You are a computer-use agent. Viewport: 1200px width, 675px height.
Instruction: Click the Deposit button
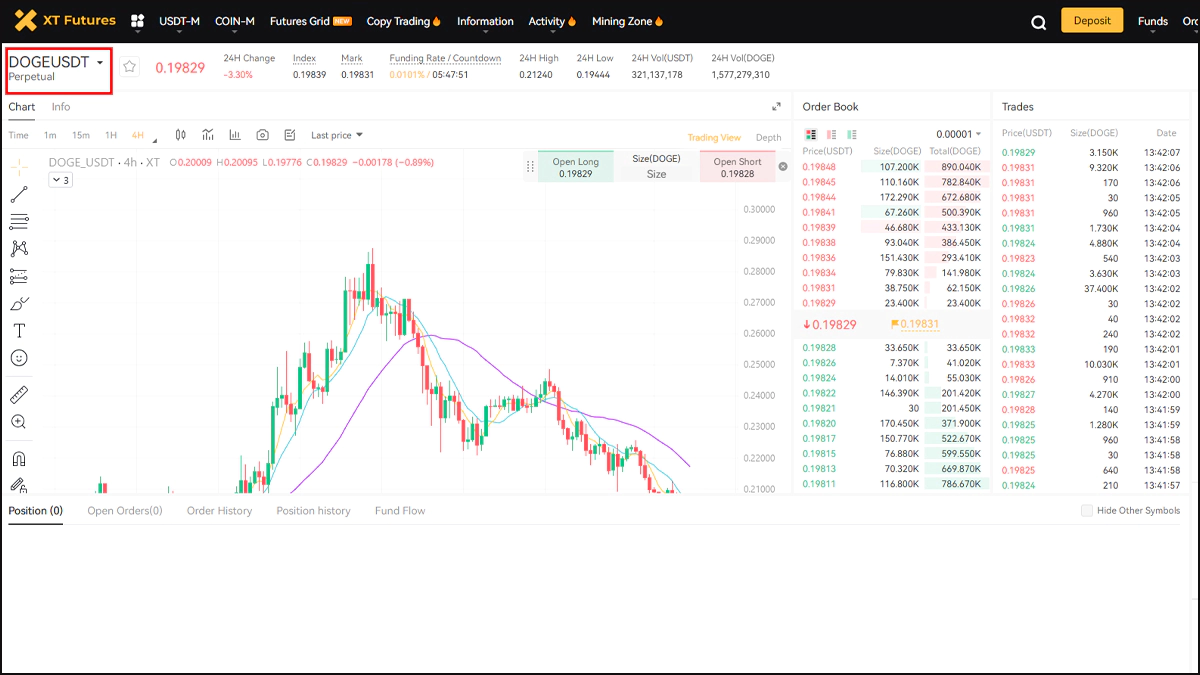(x=1092, y=21)
